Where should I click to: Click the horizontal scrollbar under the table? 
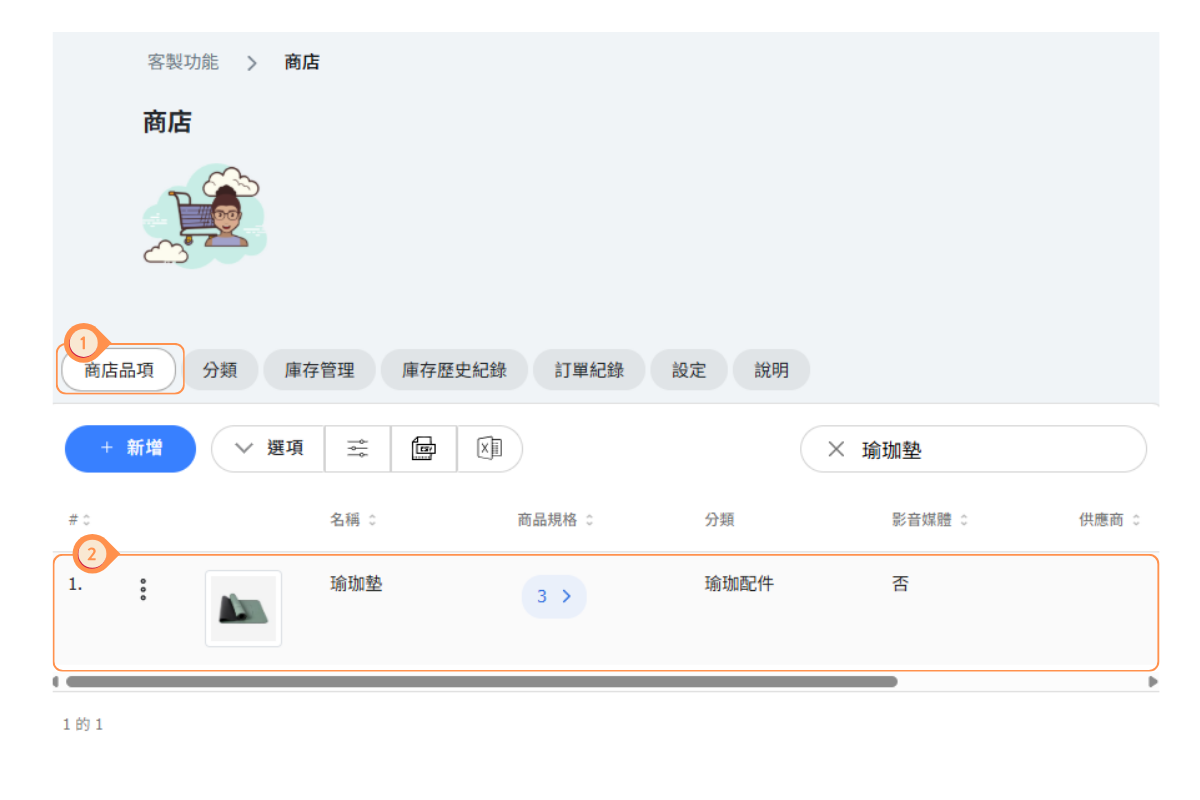[480, 682]
